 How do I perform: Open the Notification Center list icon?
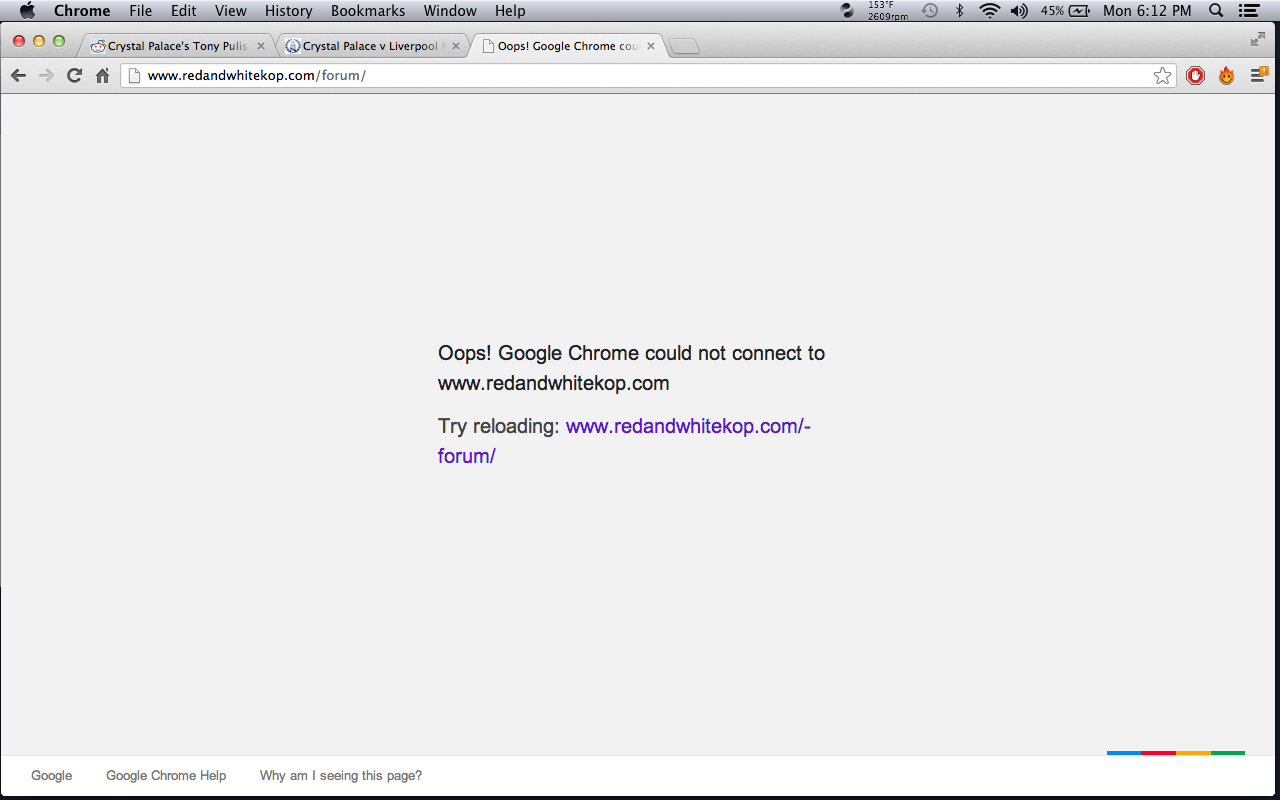[x=1248, y=11]
